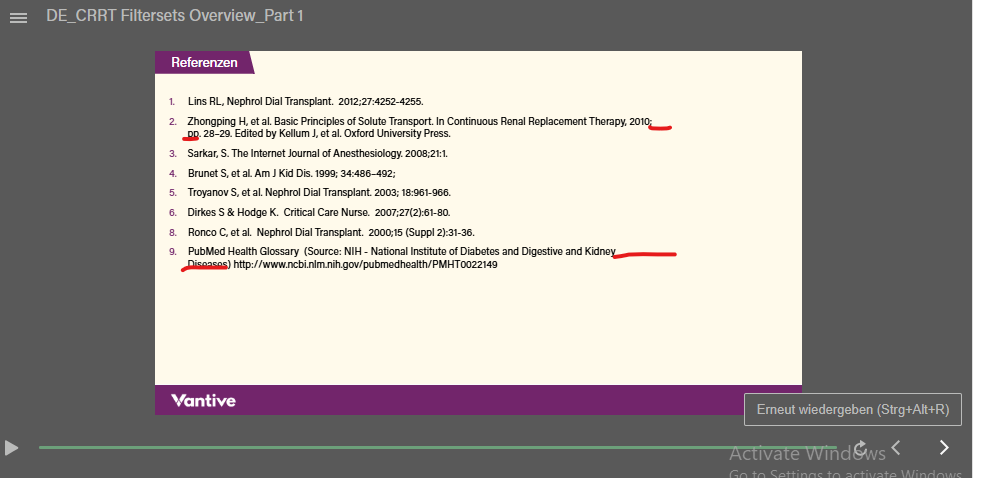Click reference Ronco C, et al.
The height and width of the screenshot is (478, 987).
coord(331,232)
